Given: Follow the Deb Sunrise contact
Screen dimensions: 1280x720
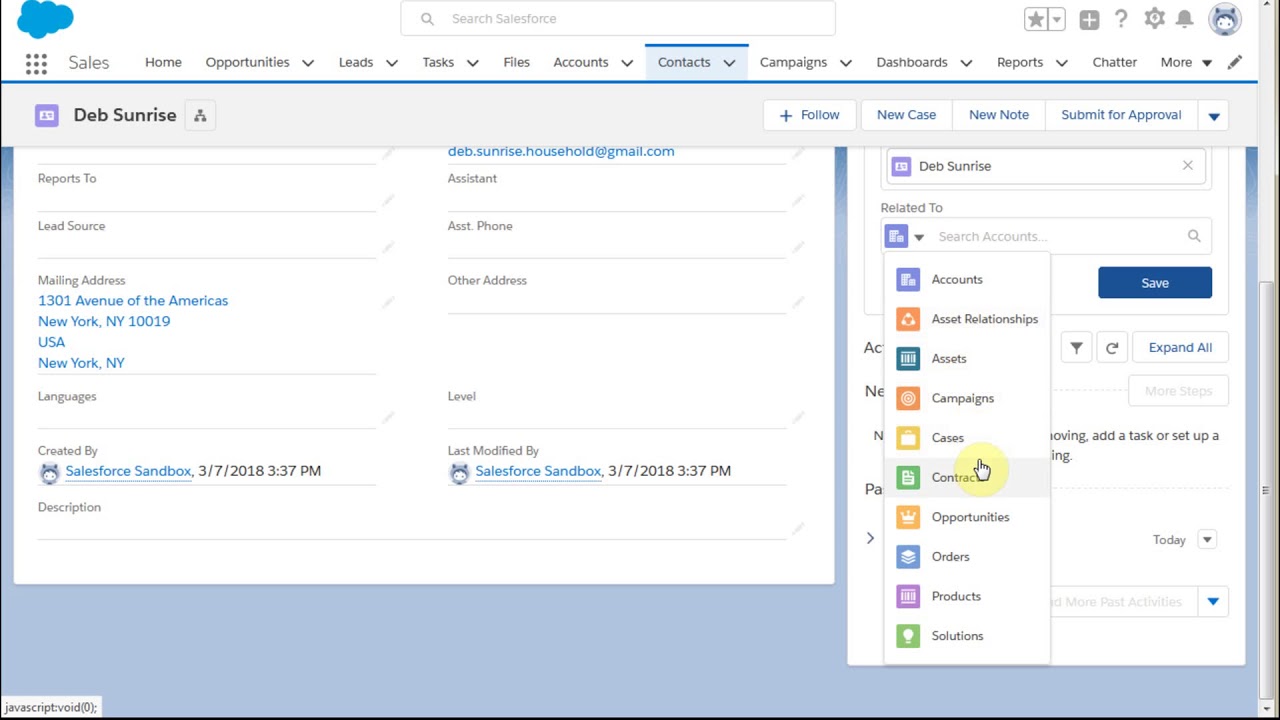Looking at the screenshot, I should click(x=809, y=115).
